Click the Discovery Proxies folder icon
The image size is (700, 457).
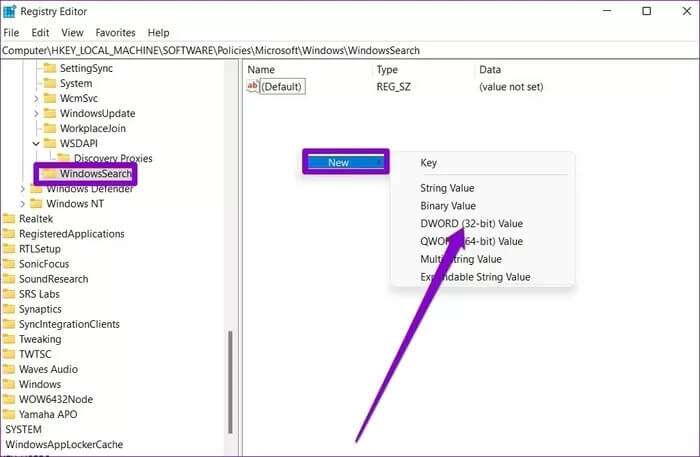pyautogui.click(x=64, y=158)
